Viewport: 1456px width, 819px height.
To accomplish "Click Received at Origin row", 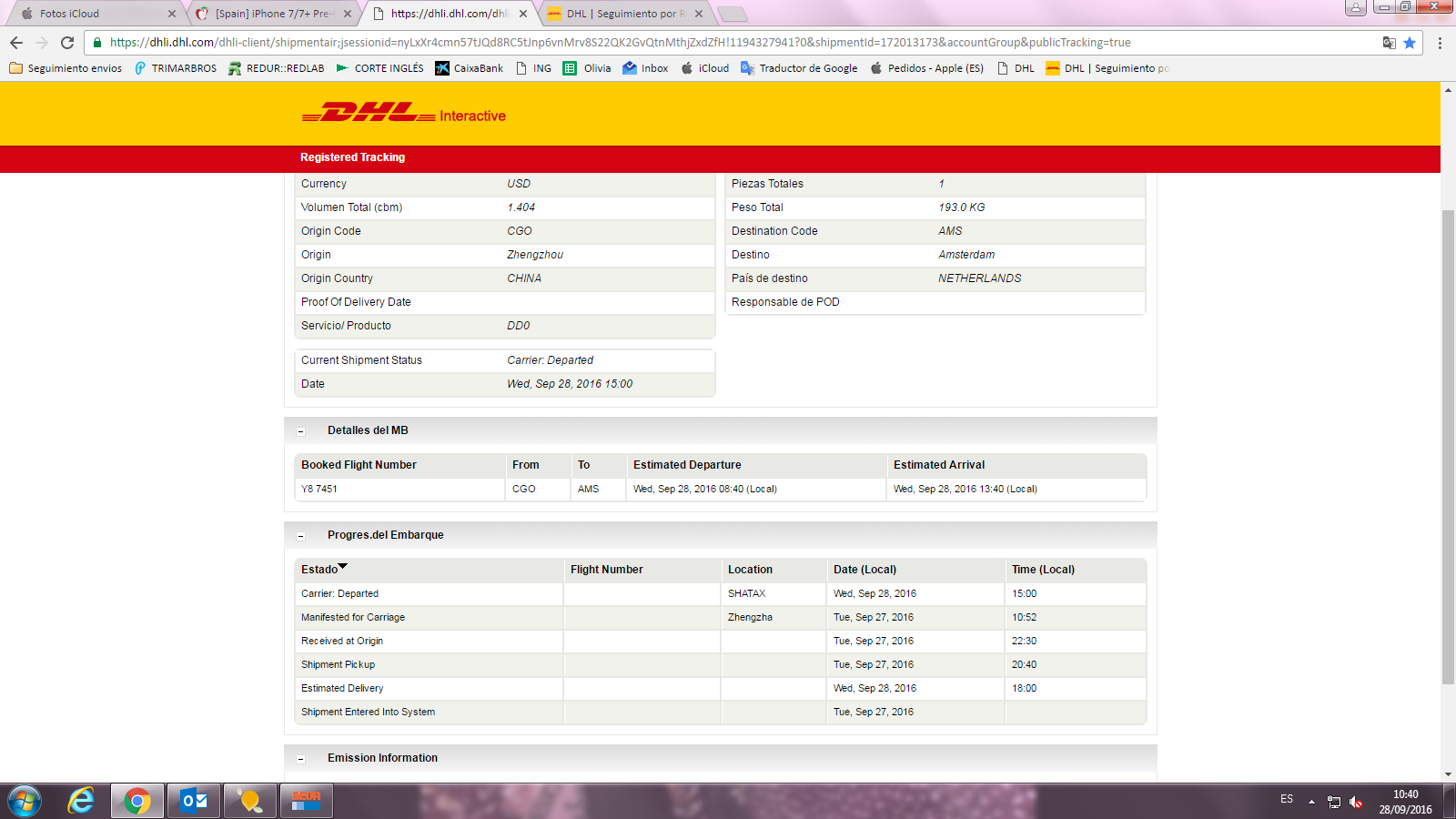I will click(x=720, y=642).
